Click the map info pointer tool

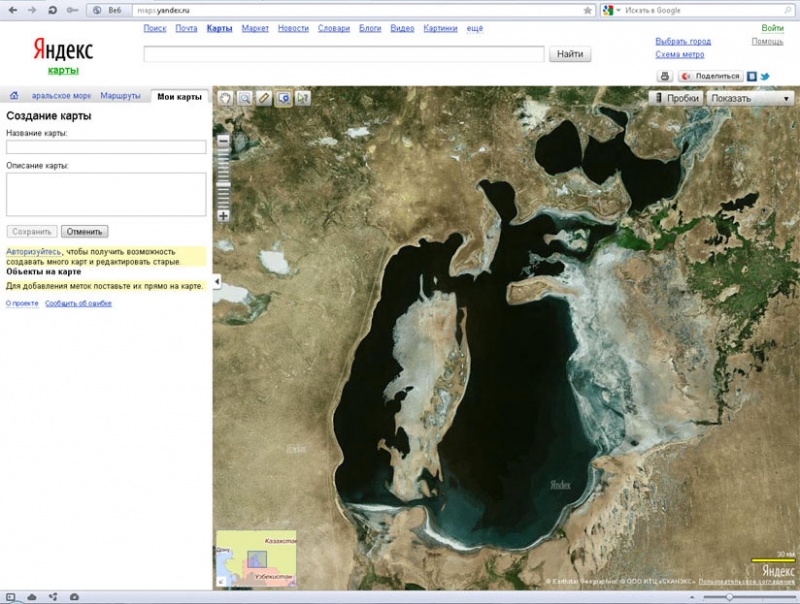click(x=303, y=98)
